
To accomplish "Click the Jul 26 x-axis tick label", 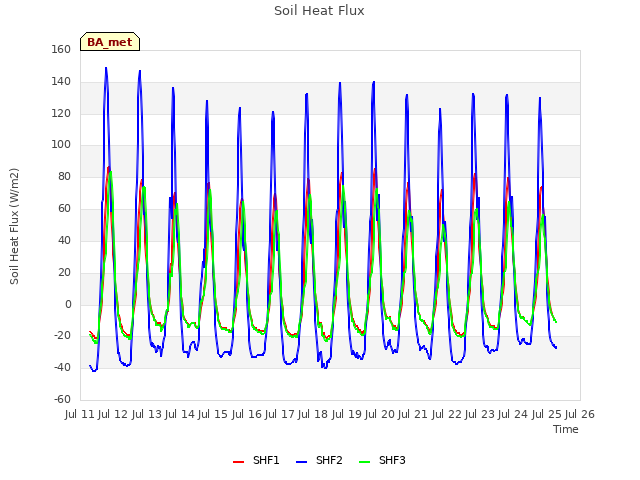I will (x=580, y=414).
